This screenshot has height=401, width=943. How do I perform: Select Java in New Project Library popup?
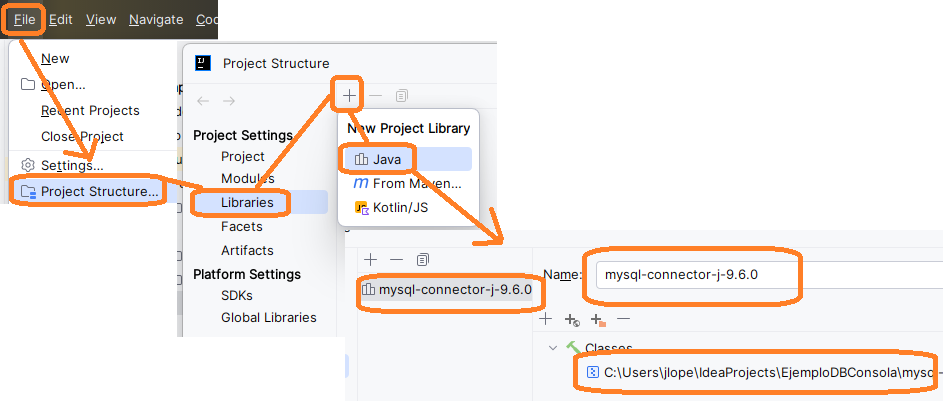pos(386,159)
